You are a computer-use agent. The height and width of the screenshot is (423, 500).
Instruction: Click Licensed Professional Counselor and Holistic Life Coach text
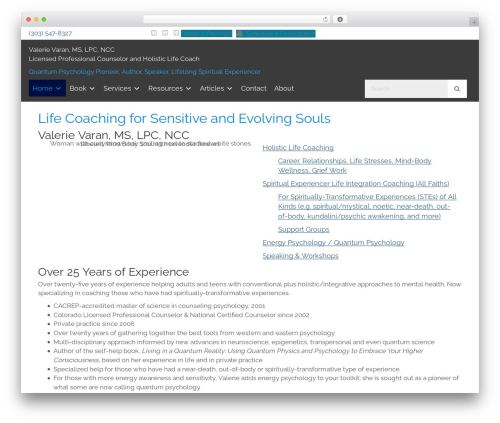[114, 59]
